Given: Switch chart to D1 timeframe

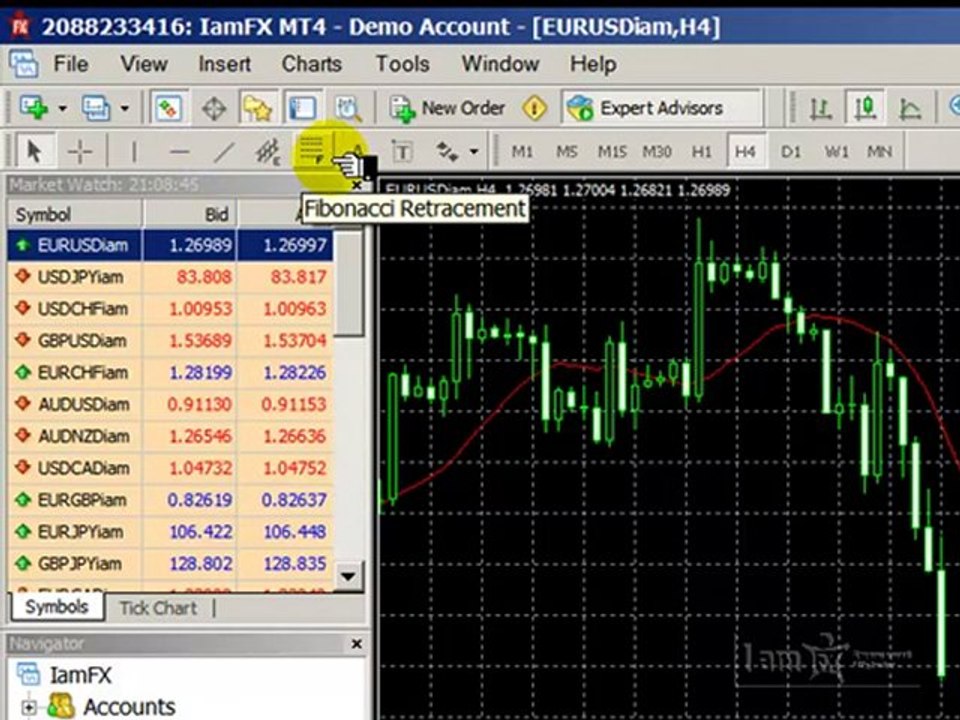Looking at the screenshot, I should 790,151.
